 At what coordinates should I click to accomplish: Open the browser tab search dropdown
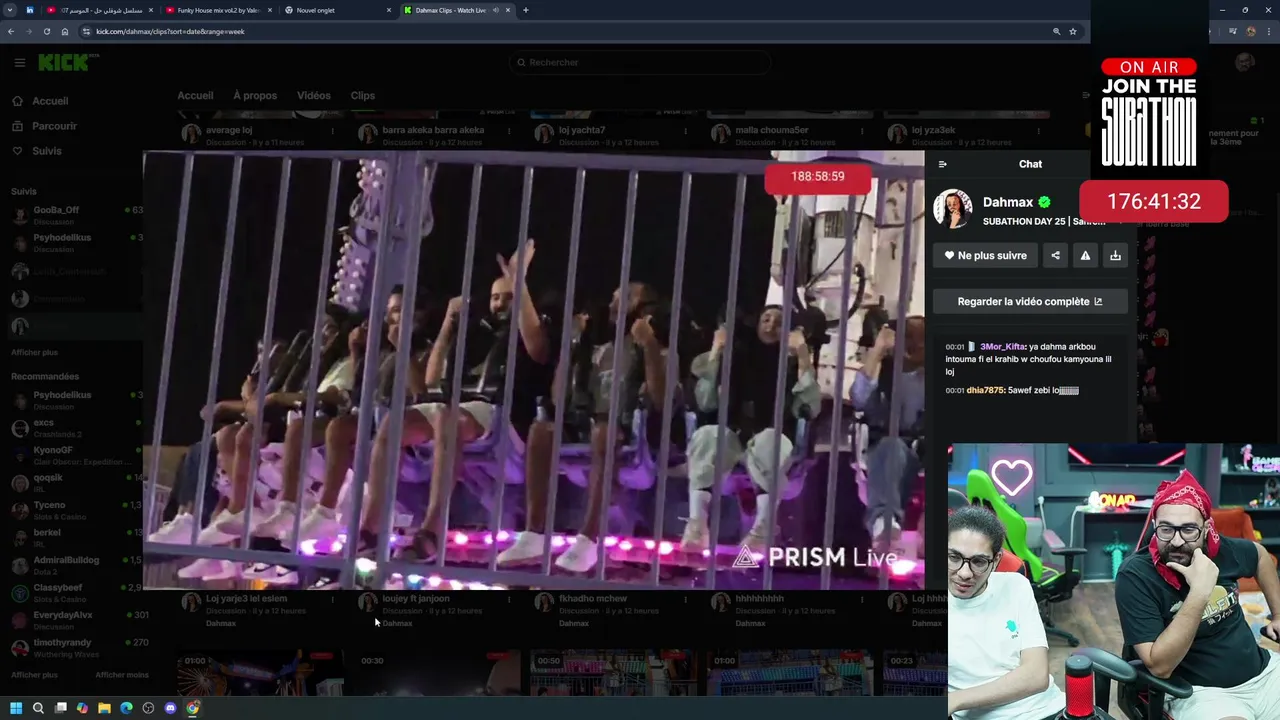click(10, 10)
